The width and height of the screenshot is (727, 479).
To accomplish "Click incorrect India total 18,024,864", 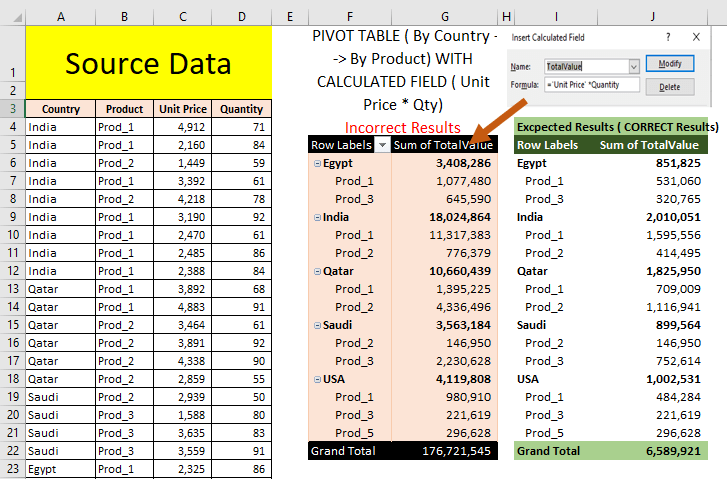I will pos(445,217).
